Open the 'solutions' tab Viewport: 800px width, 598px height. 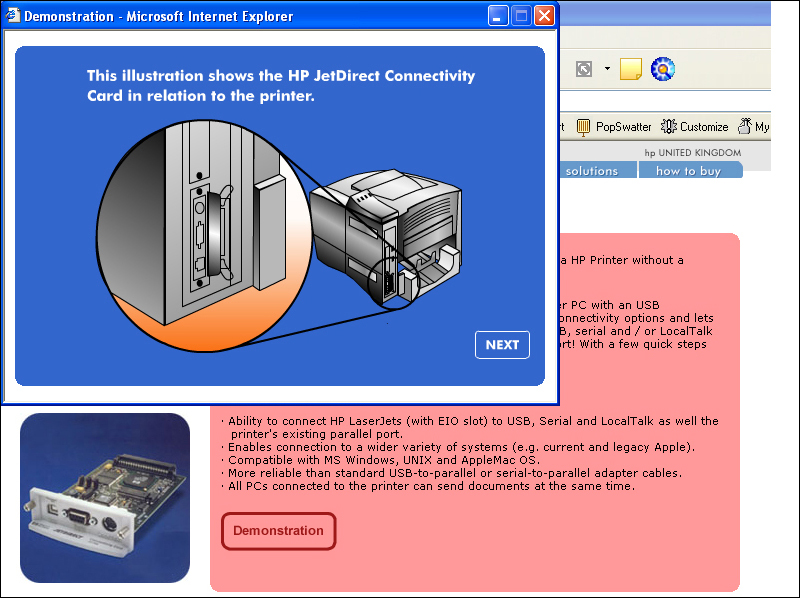coord(592,171)
